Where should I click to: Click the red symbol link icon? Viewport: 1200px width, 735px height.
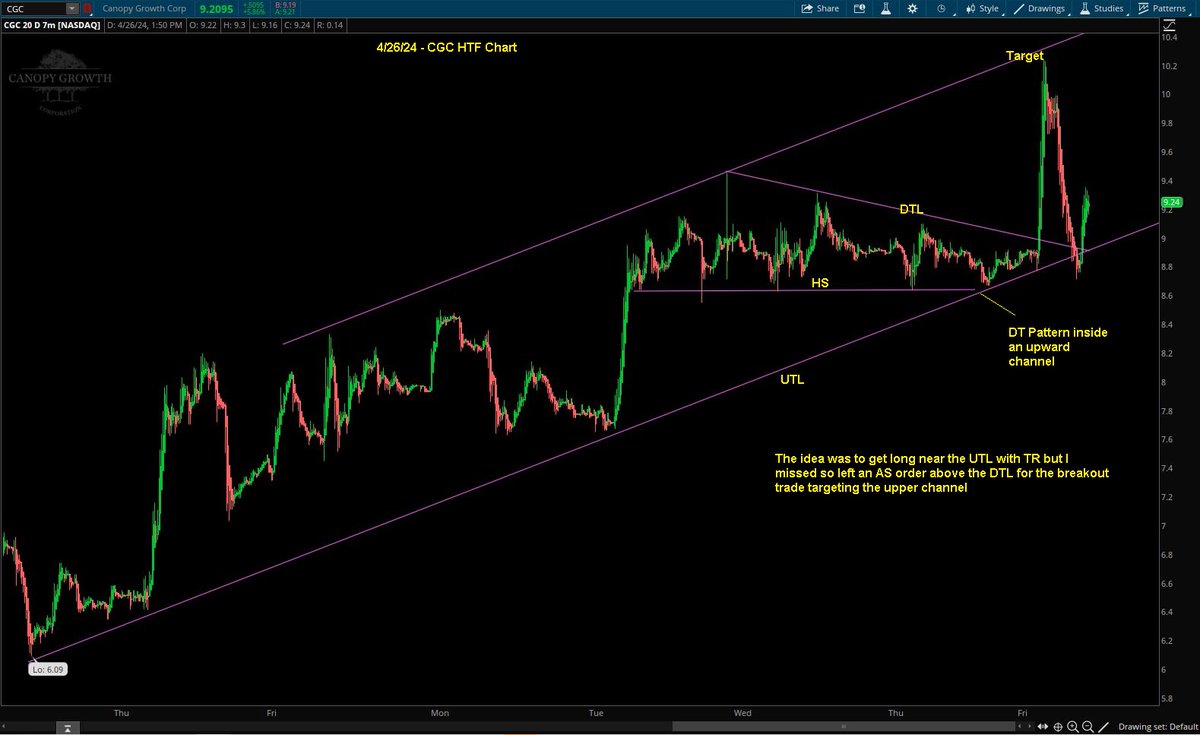88,9
